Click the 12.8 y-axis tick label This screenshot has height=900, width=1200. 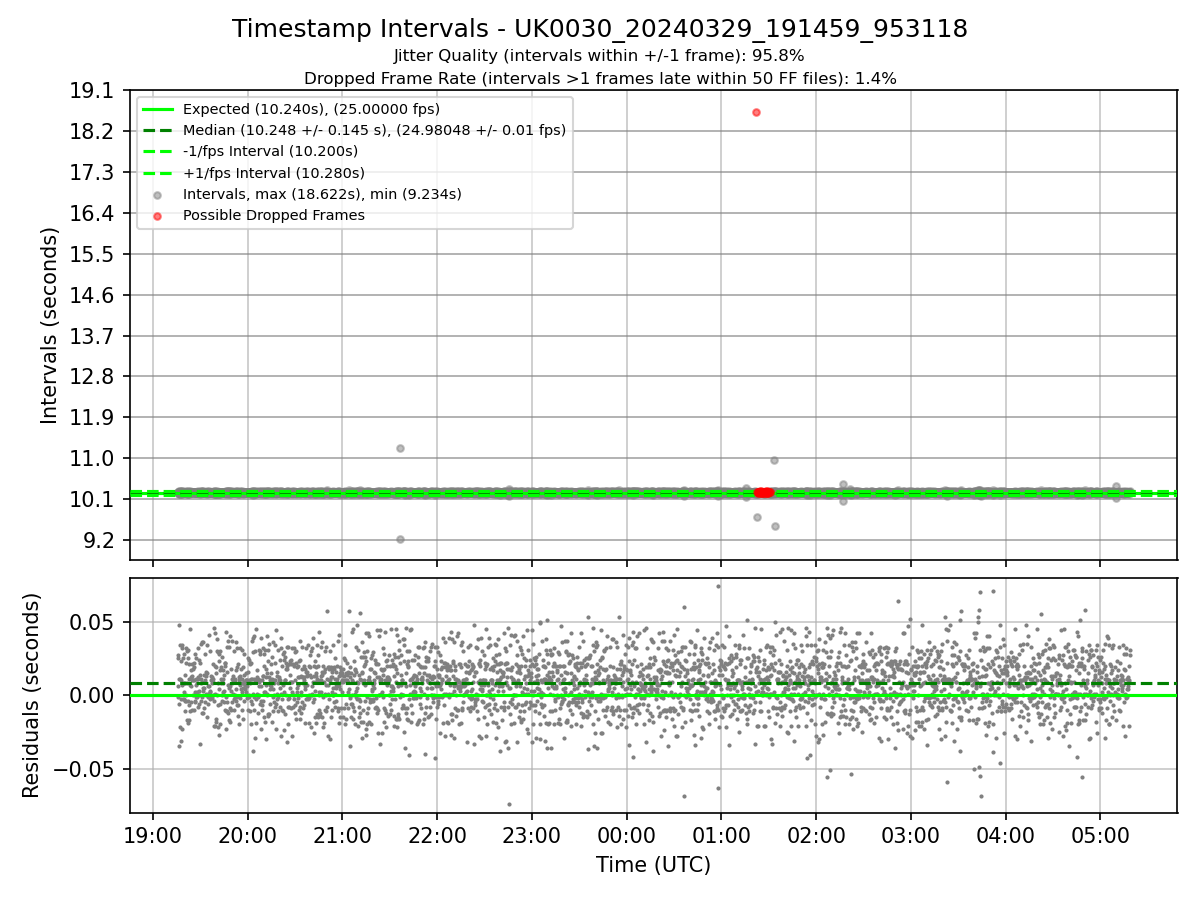(93, 377)
